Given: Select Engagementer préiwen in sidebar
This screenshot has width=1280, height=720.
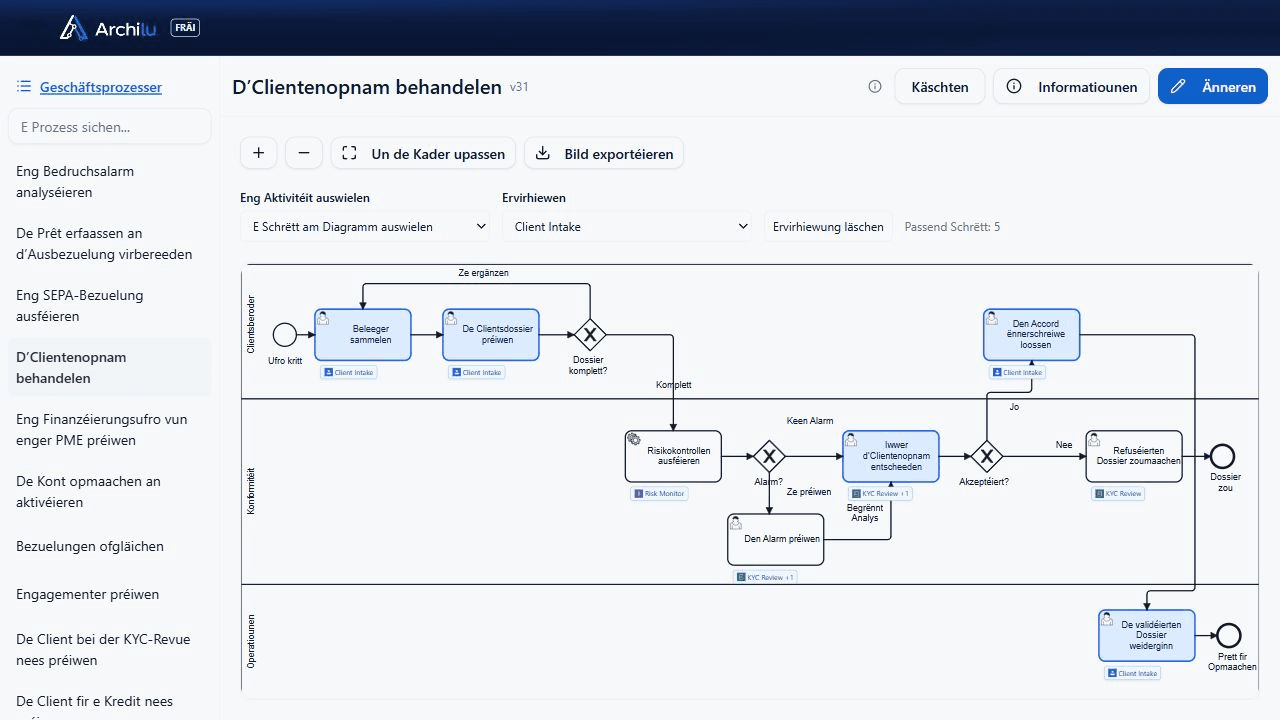Looking at the screenshot, I should pyautogui.click(x=109, y=594).
